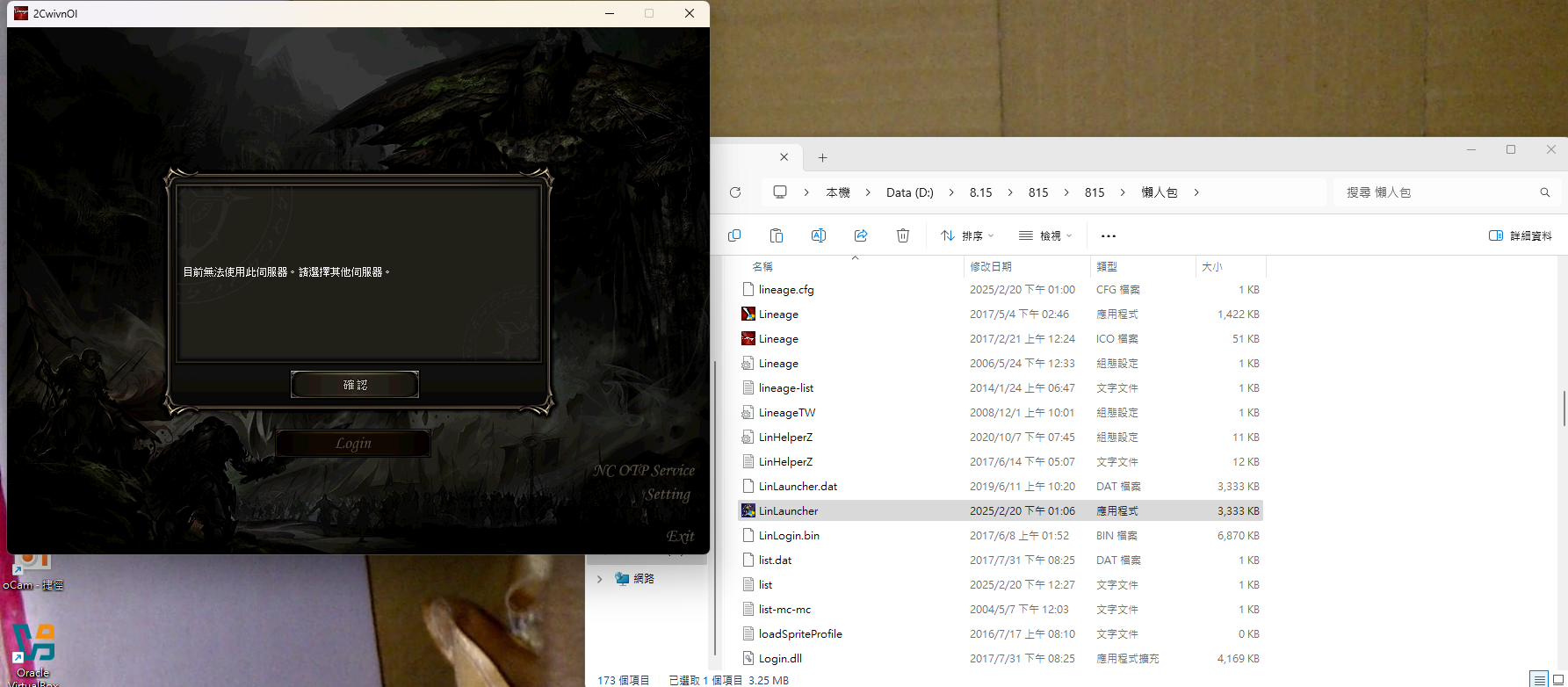Open the See more ellipsis menu
1568x687 pixels.
coord(1109,235)
